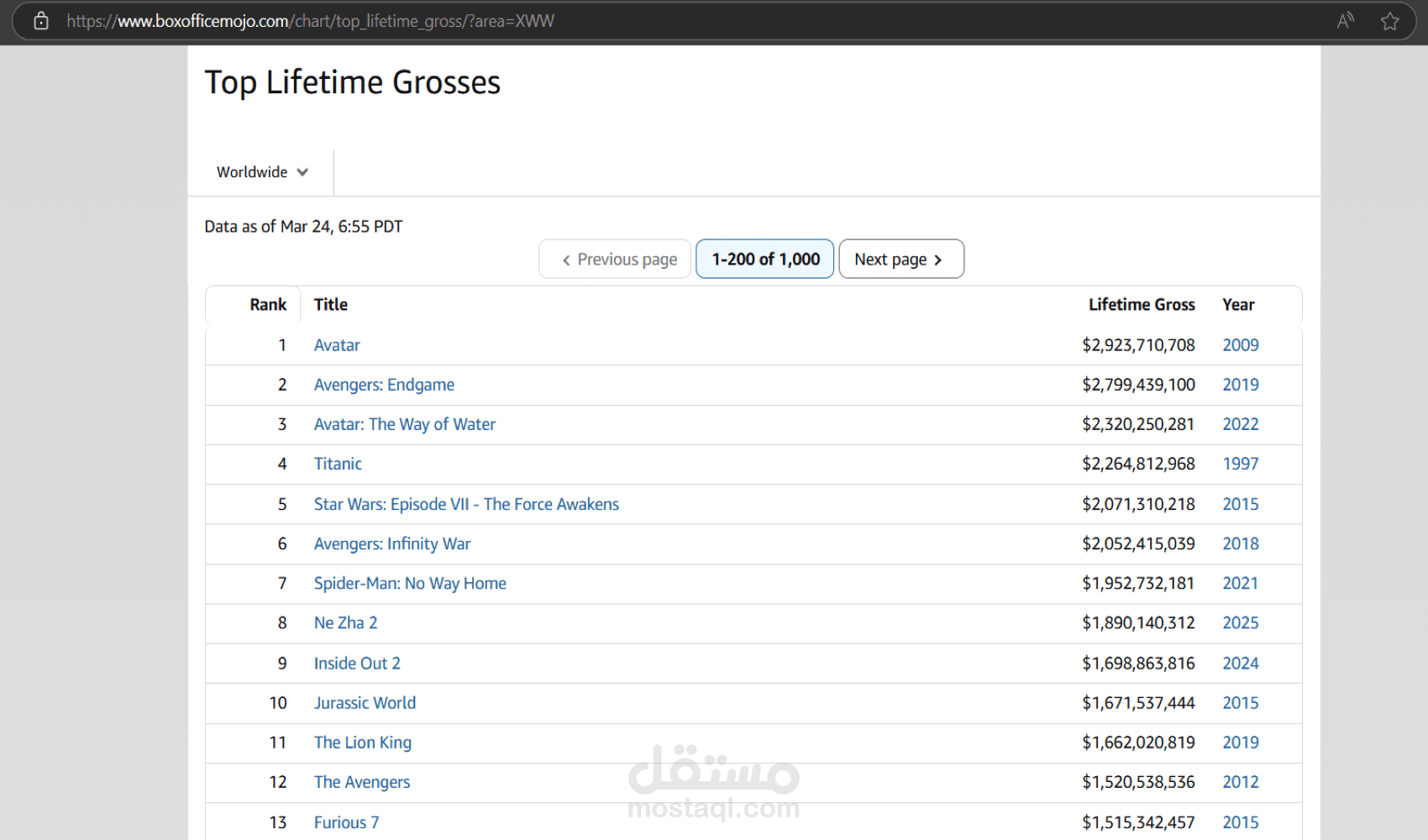Screen dimensions: 1428x840
Task: Open the 1-200 of 1,000 page selector
Action: (x=765, y=259)
